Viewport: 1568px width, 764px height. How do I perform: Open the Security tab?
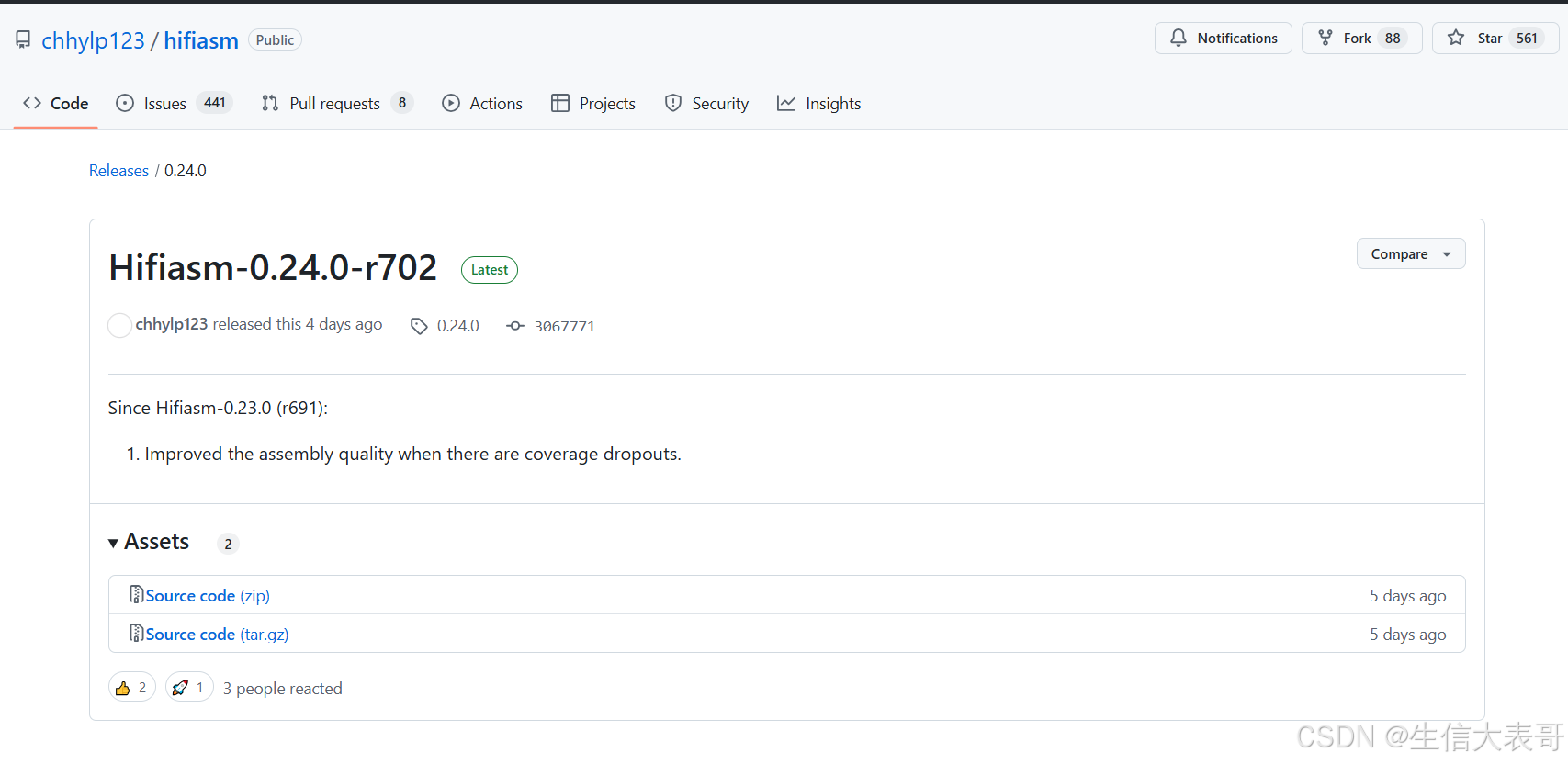pos(706,104)
